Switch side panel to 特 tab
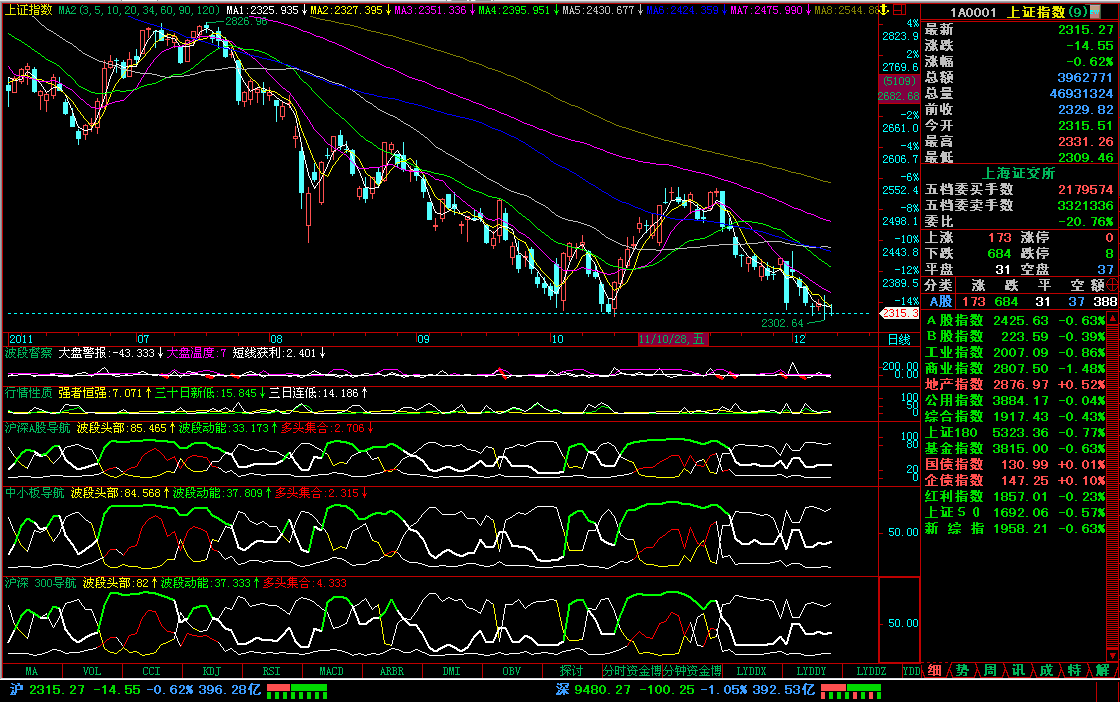Image resolution: width=1120 pixels, height=702 pixels. pyautogui.click(x=1074, y=671)
